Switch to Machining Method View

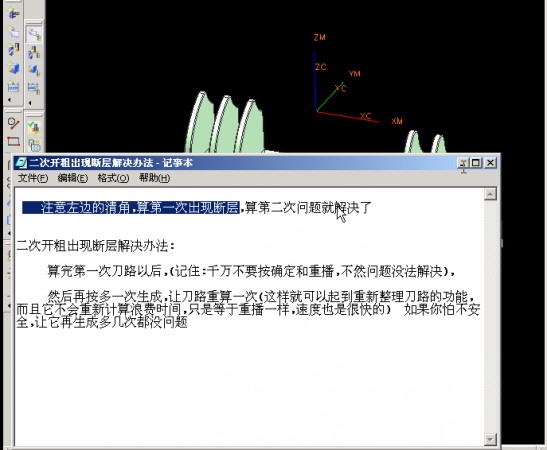34,88
